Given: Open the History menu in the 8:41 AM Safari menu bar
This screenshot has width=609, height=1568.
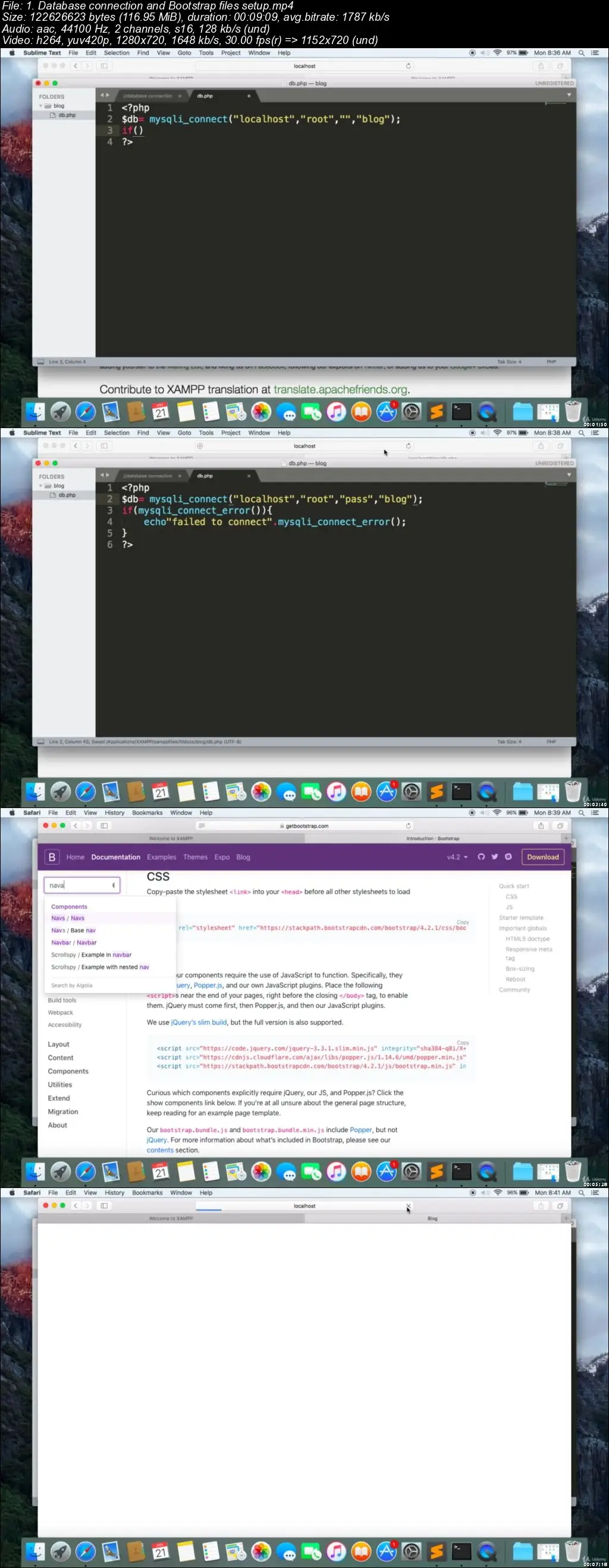Looking at the screenshot, I should point(115,1192).
